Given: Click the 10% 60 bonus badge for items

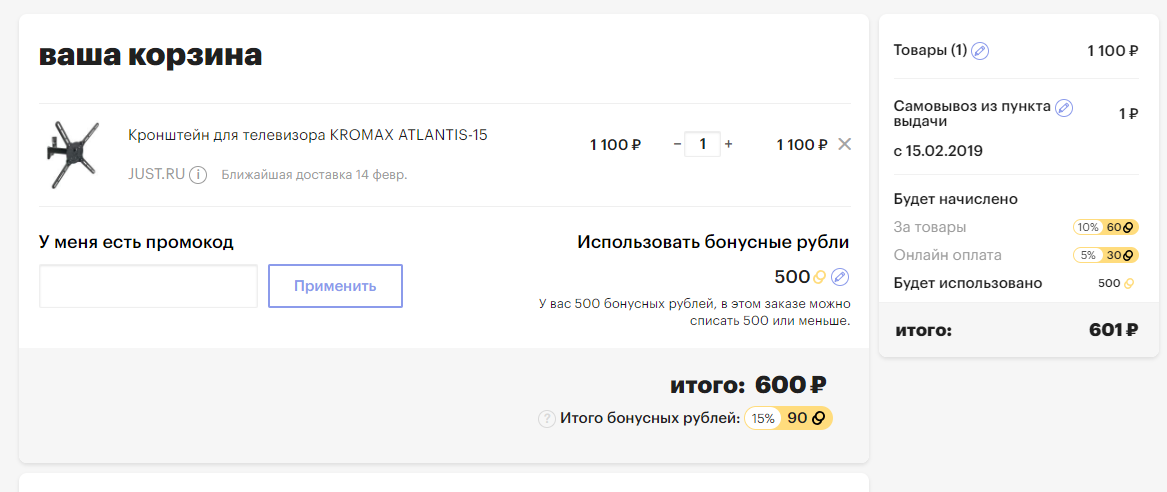Looking at the screenshot, I should pyautogui.click(x=1105, y=227).
